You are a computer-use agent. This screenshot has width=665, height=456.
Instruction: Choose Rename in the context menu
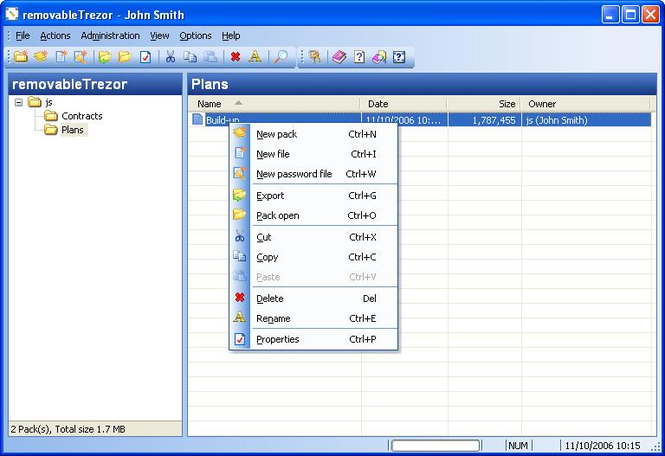313,319
